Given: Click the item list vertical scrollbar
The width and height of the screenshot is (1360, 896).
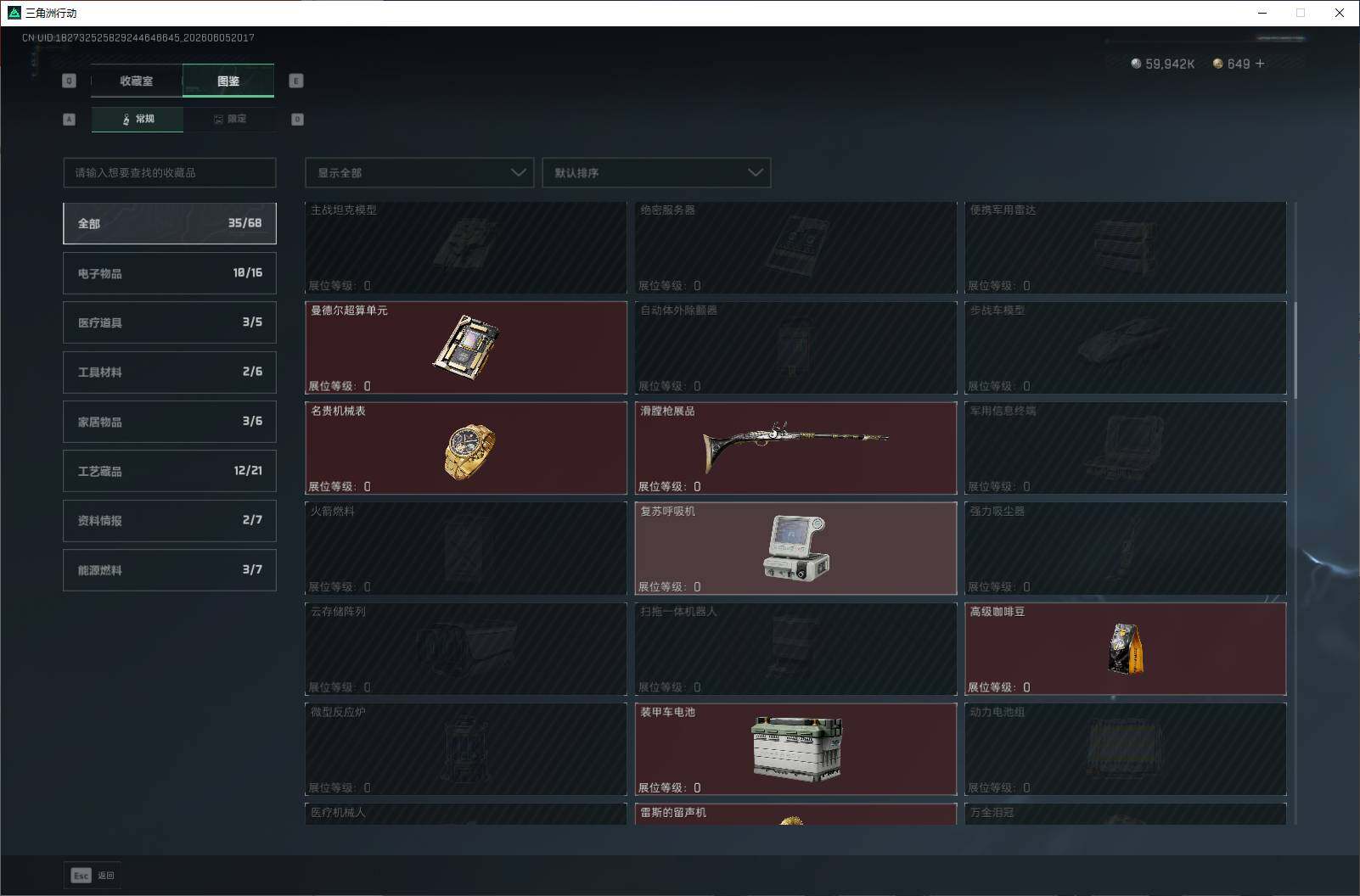Looking at the screenshot, I should [x=1295, y=348].
